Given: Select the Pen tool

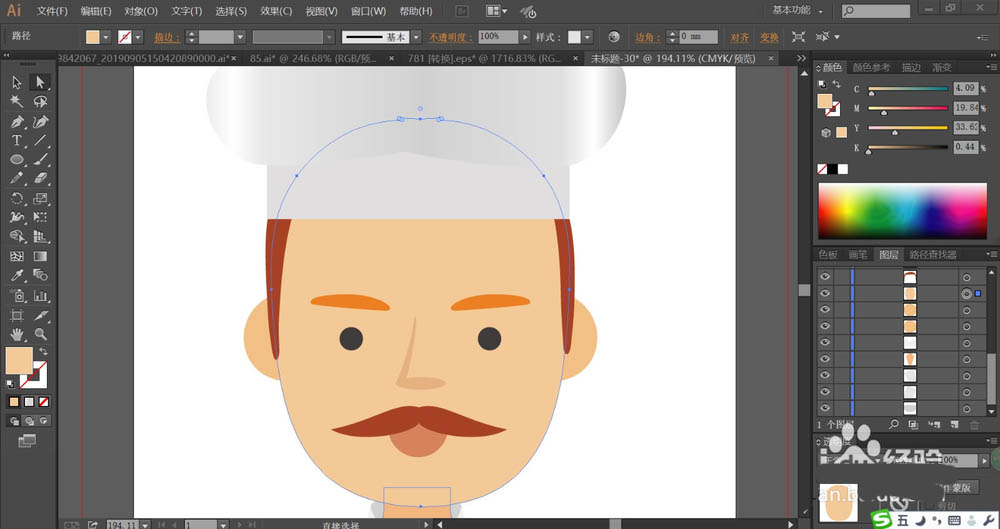Looking at the screenshot, I should [17, 121].
